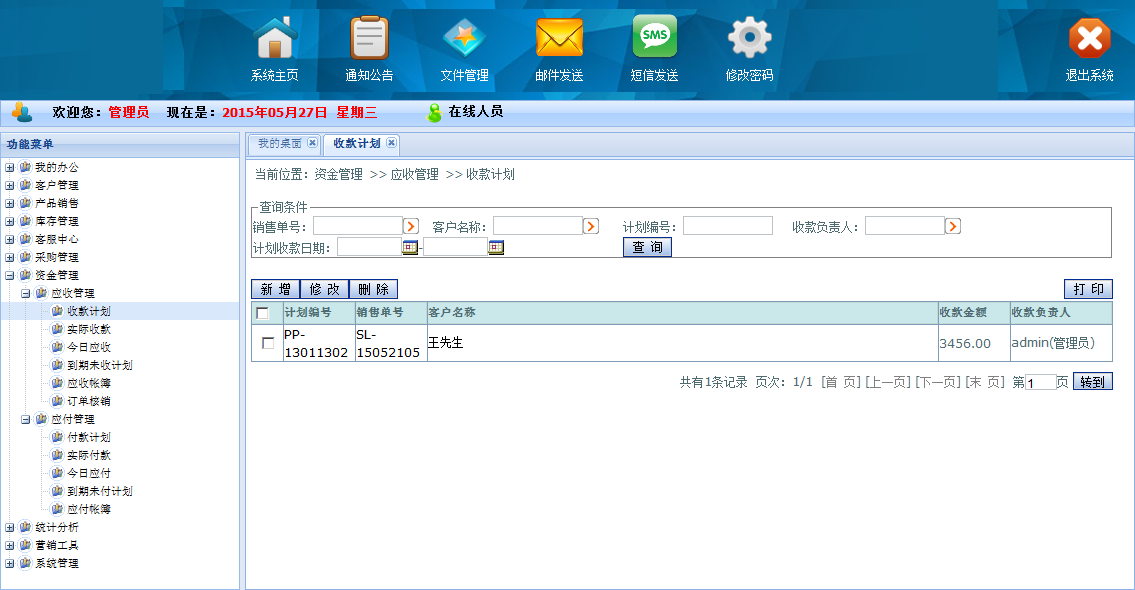Image resolution: width=1135 pixels, height=590 pixels.
Task: Click the 新增 add button
Action: pyautogui.click(x=275, y=289)
